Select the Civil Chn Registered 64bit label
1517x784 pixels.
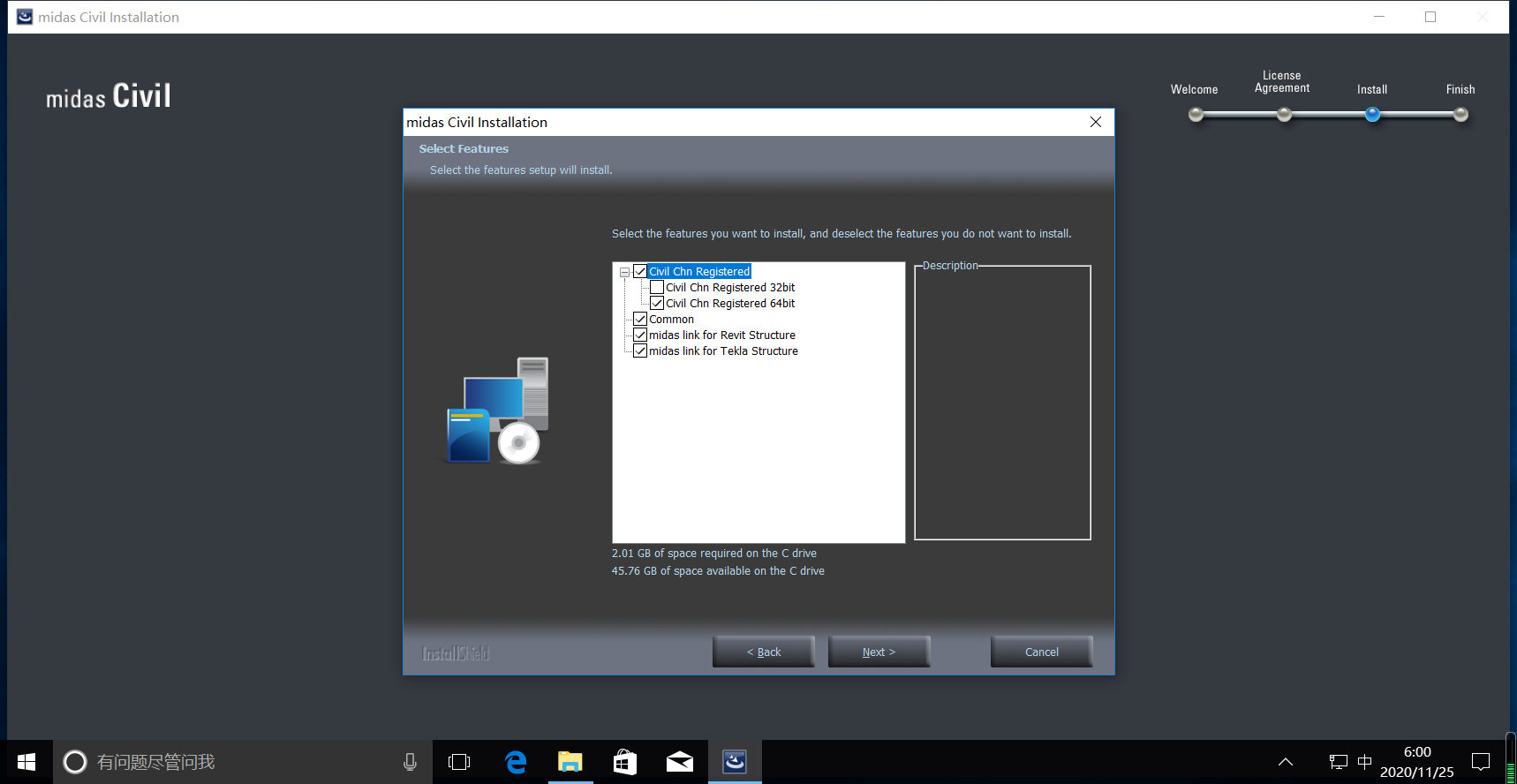coord(730,303)
